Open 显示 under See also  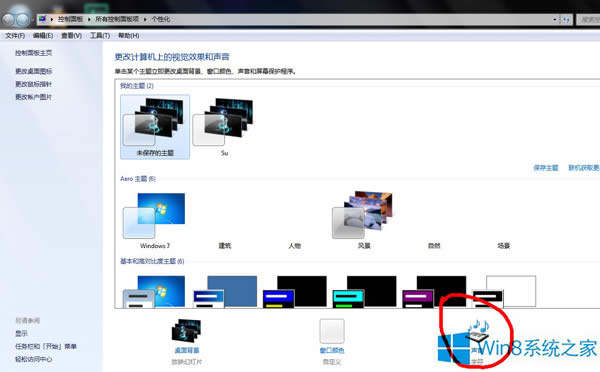[21, 333]
